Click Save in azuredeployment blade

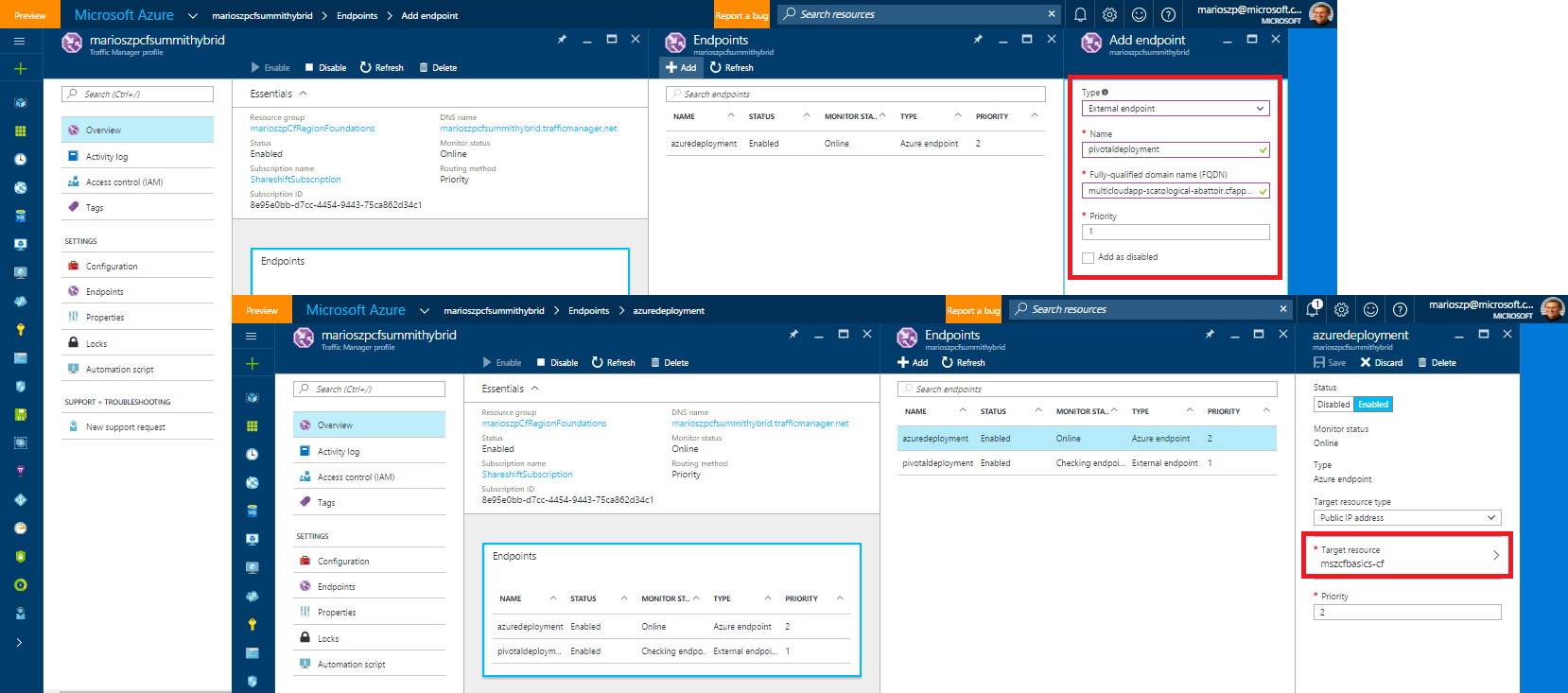[x=1330, y=363]
